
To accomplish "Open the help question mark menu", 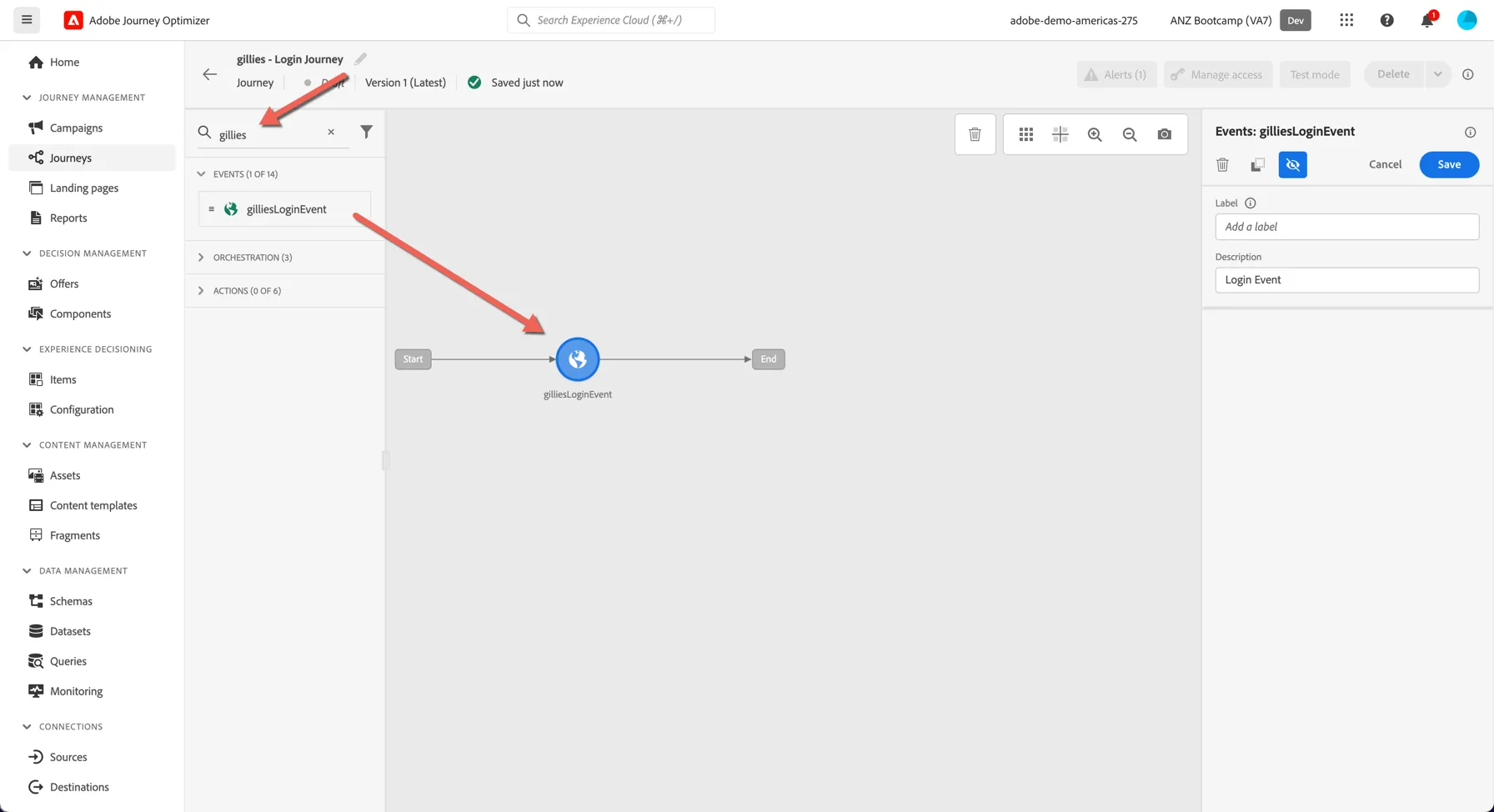I will tap(1387, 20).
